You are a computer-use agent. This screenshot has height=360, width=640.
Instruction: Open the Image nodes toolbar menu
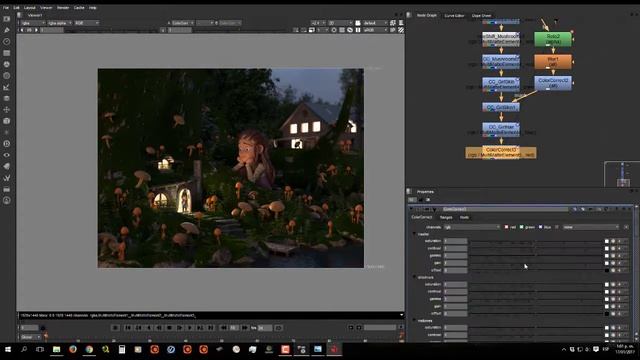click(7, 19)
